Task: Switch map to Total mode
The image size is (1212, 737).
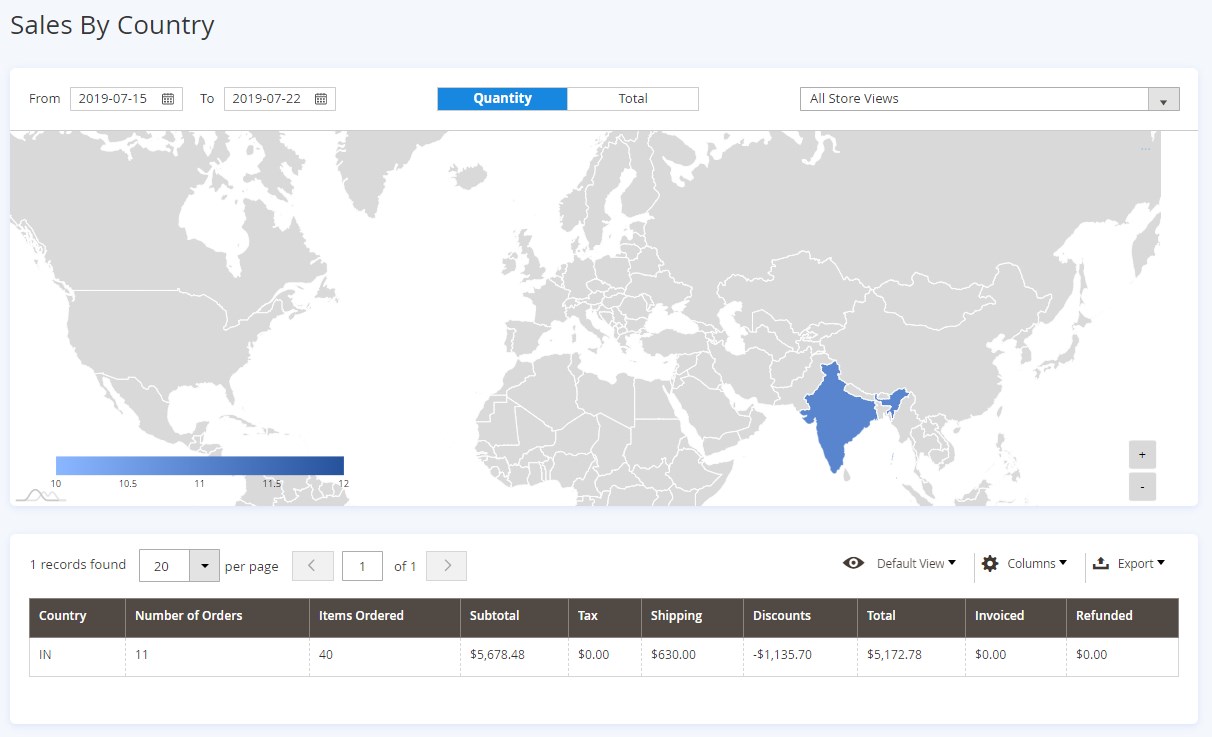Action: point(632,99)
